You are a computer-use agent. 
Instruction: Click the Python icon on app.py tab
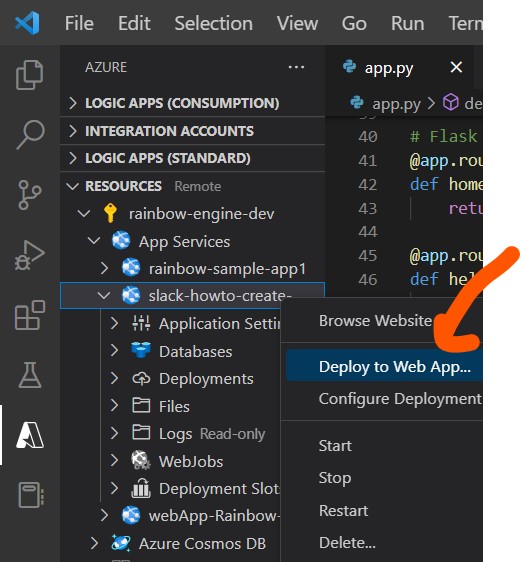pyautogui.click(x=349, y=67)
